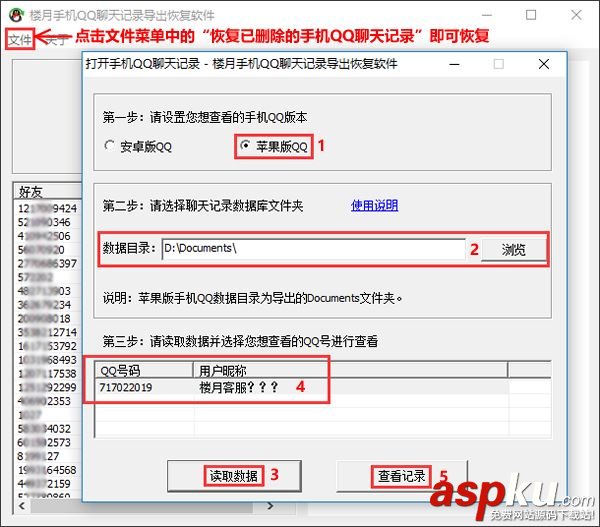Screen dimensions: 600x527
Task: Select nickname cell 楼月客服???
Action: [238, 388]
